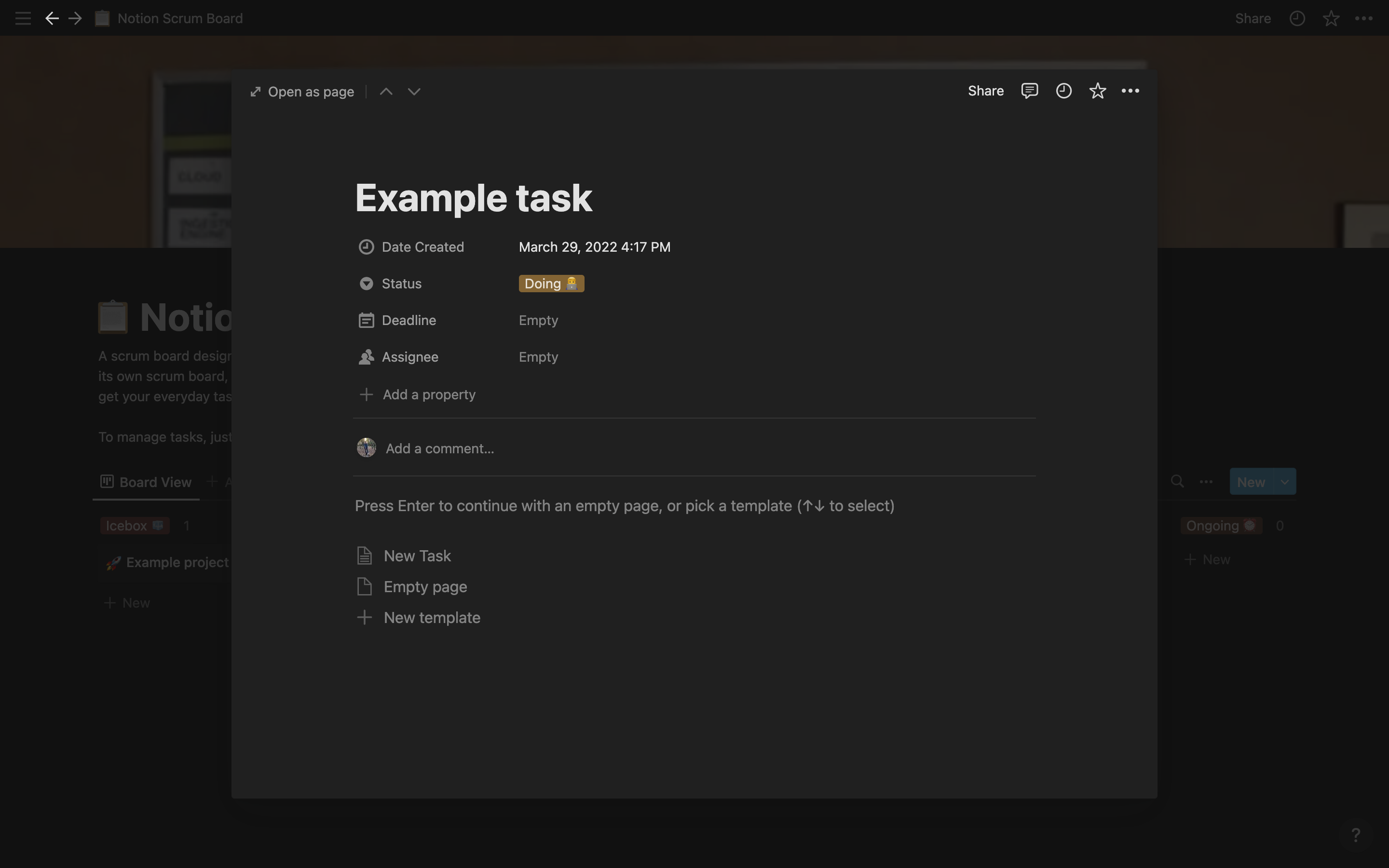
Task: Click Share in the task panel
Action: point(985,91)
